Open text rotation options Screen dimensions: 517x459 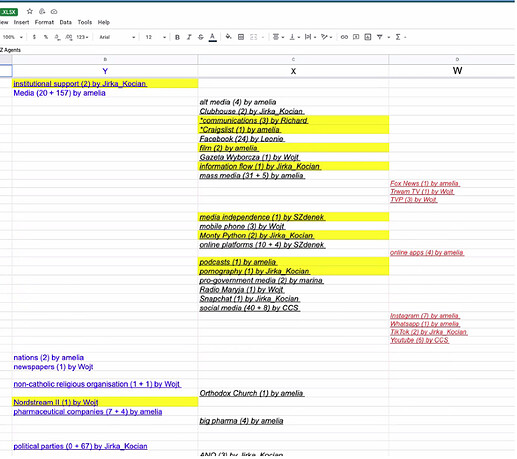tap(326, 37)
